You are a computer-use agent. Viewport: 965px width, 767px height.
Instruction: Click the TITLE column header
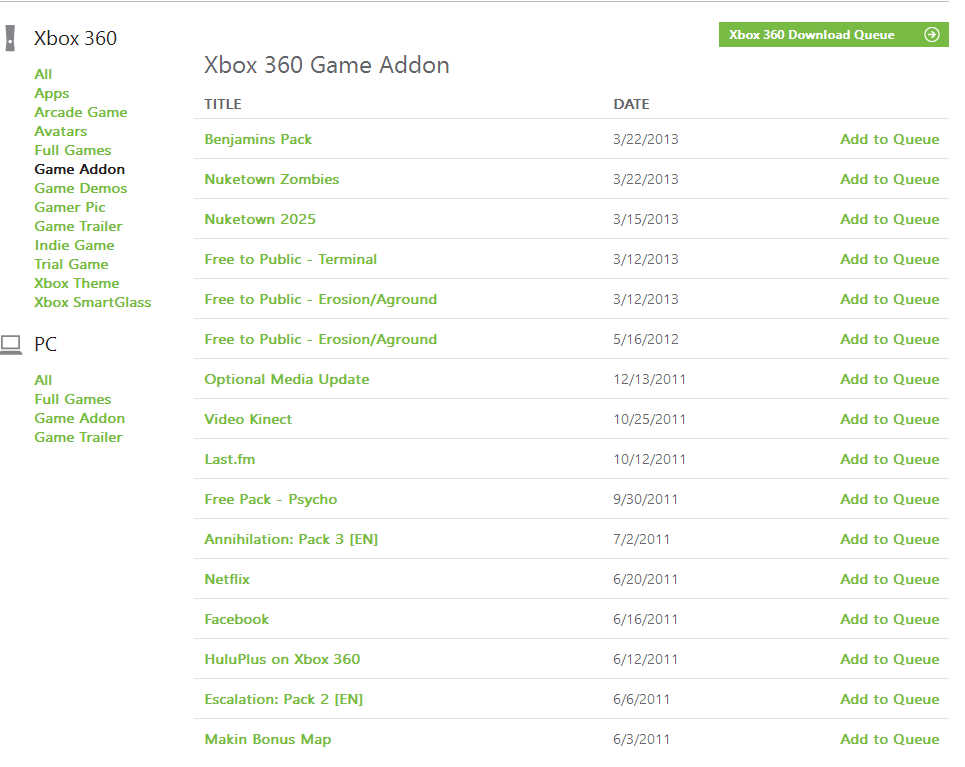point(223,105)
